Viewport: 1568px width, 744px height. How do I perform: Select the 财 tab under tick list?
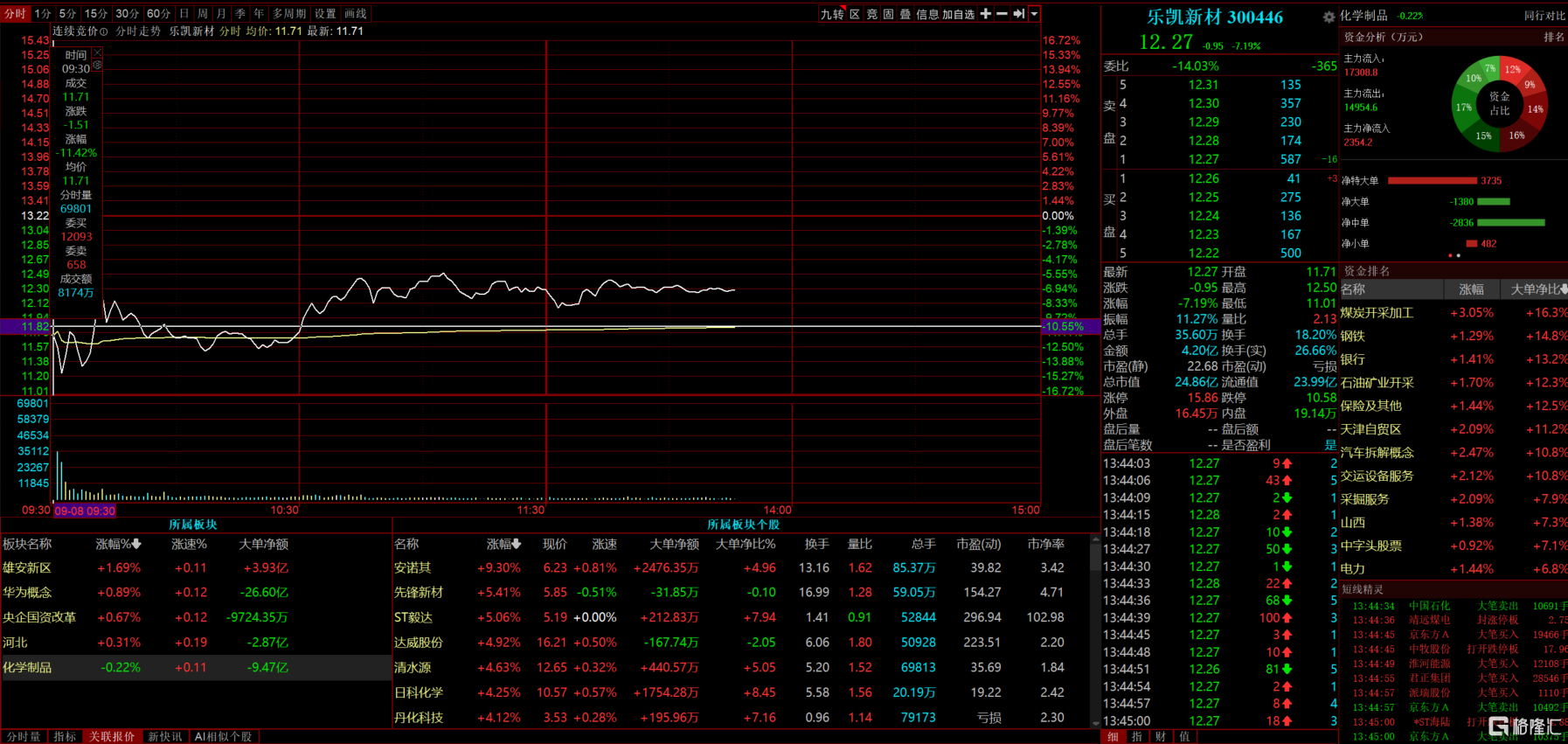coord(1160,737)
